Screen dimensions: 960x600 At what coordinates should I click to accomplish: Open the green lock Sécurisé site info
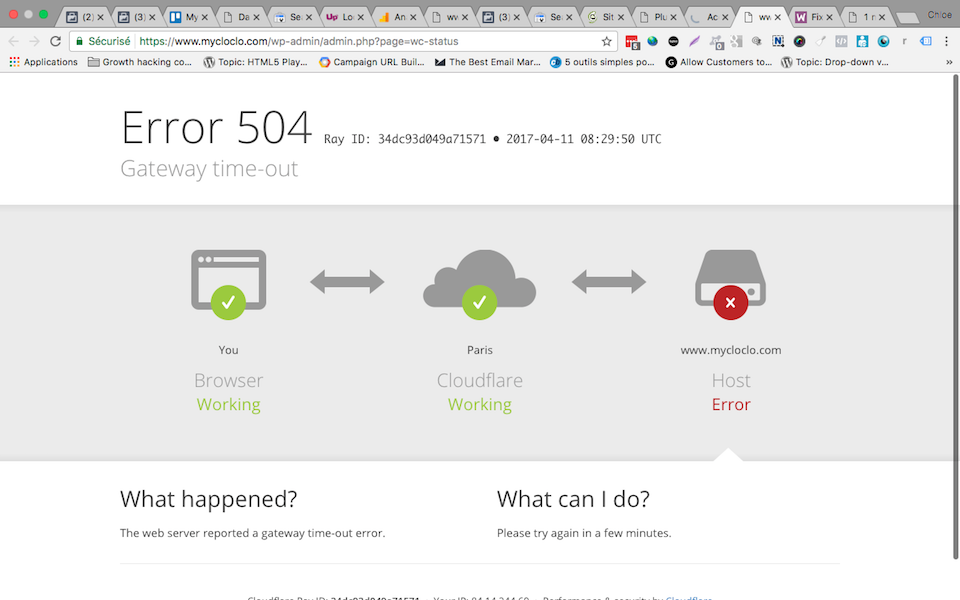pyautogui.click(x=103, y=41)
